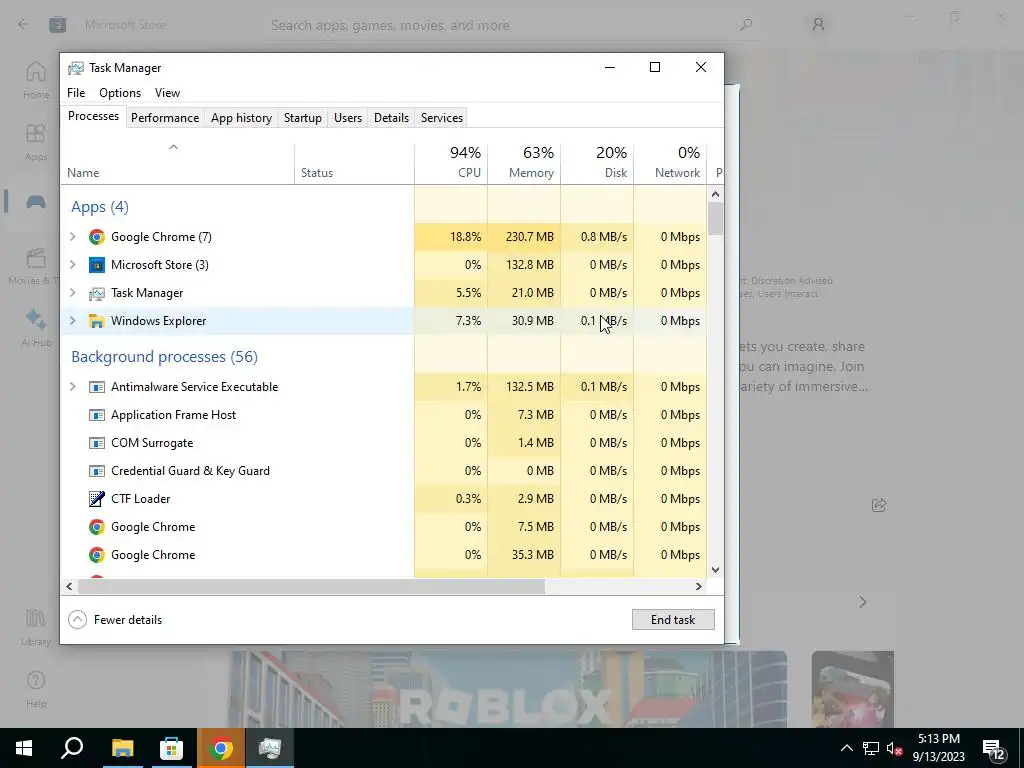This screenshot has height=768, width=1024.
Task: Select the Windows Explorer row name
Action: pos(159,321)
